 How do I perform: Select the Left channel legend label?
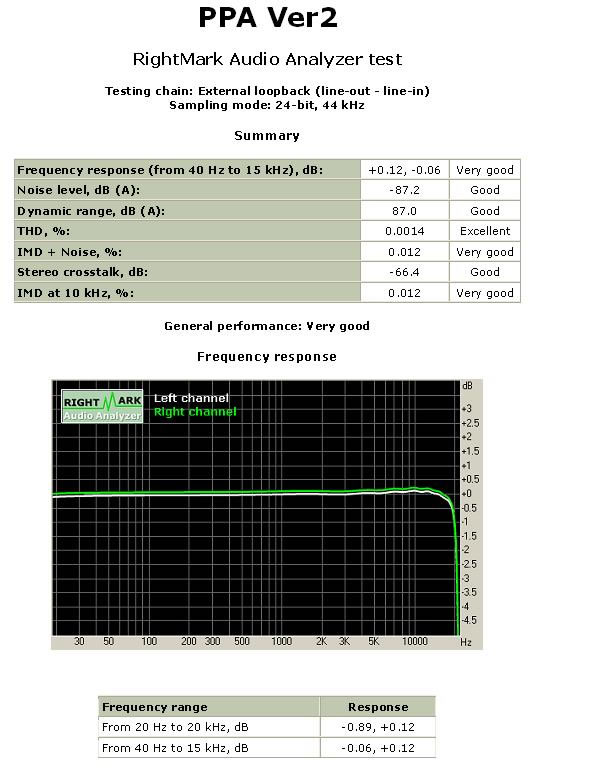click(191, 398)
